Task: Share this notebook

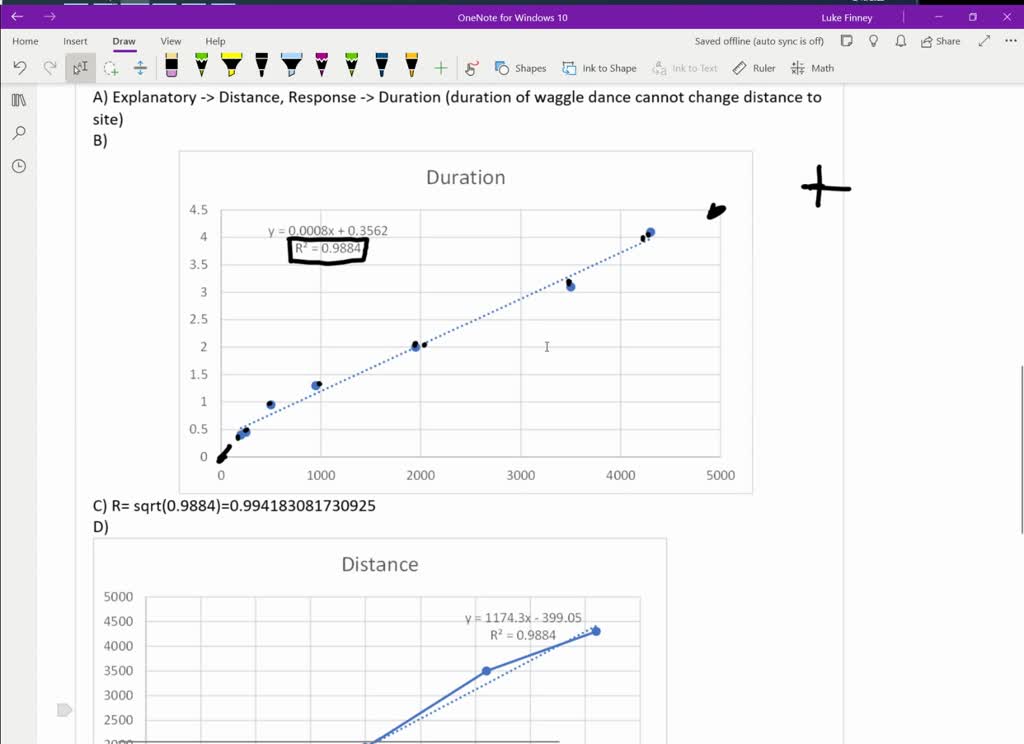Action: tap(940, 41)
